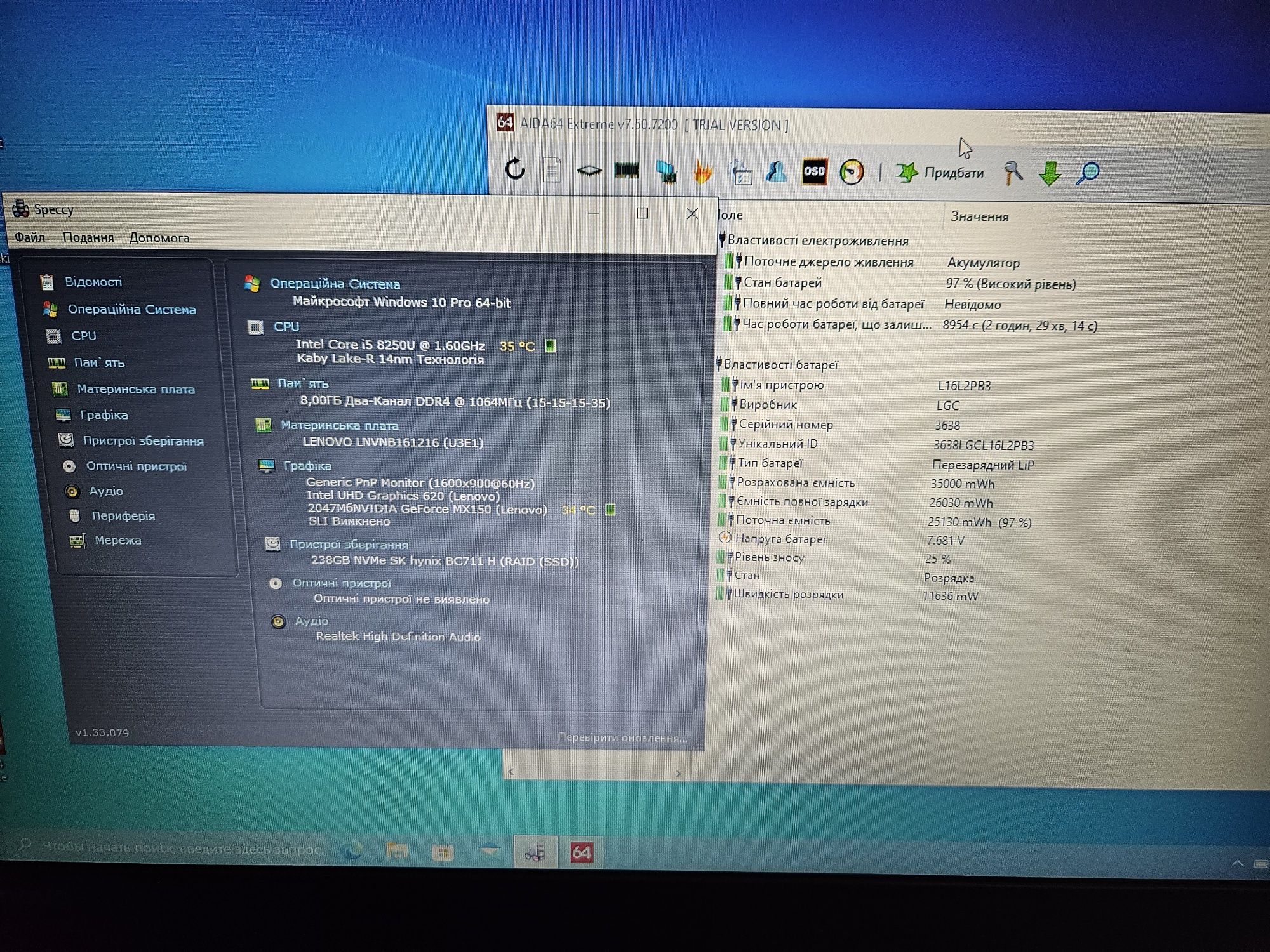
Task: Select the Тип батареї row
Action: coord(876,464)
